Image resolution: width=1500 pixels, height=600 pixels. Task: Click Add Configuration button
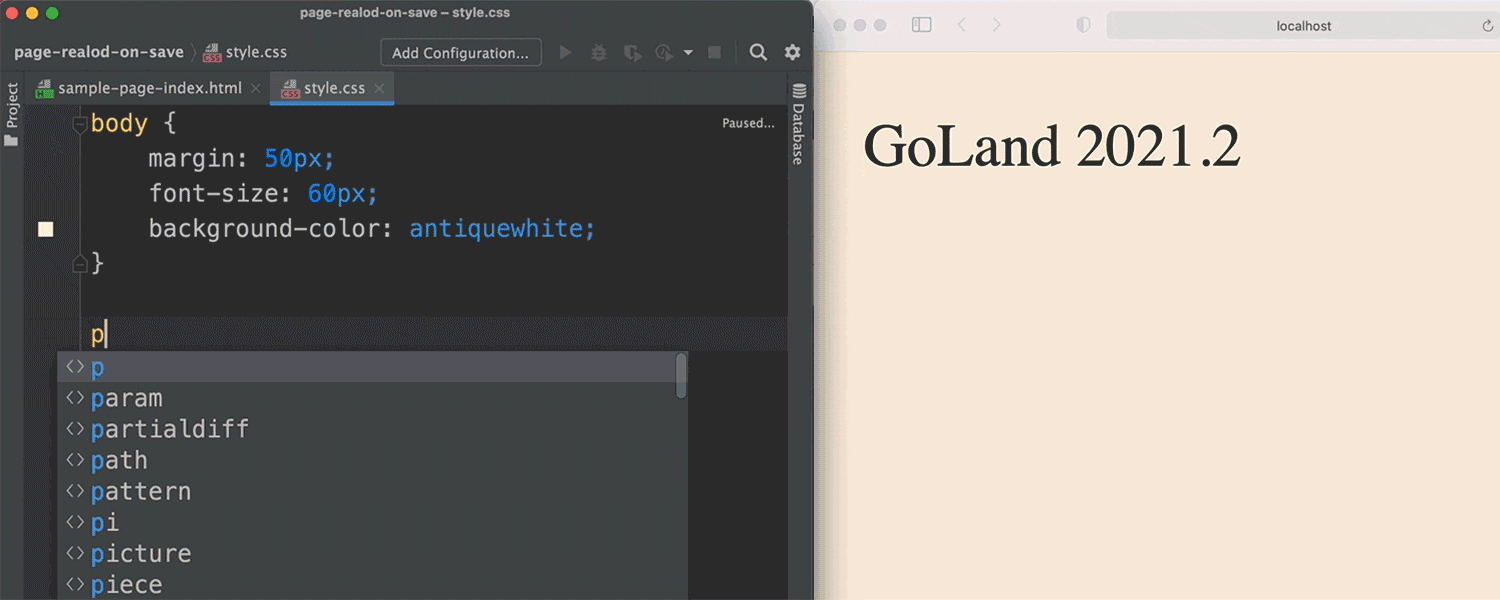pos(460,53)
